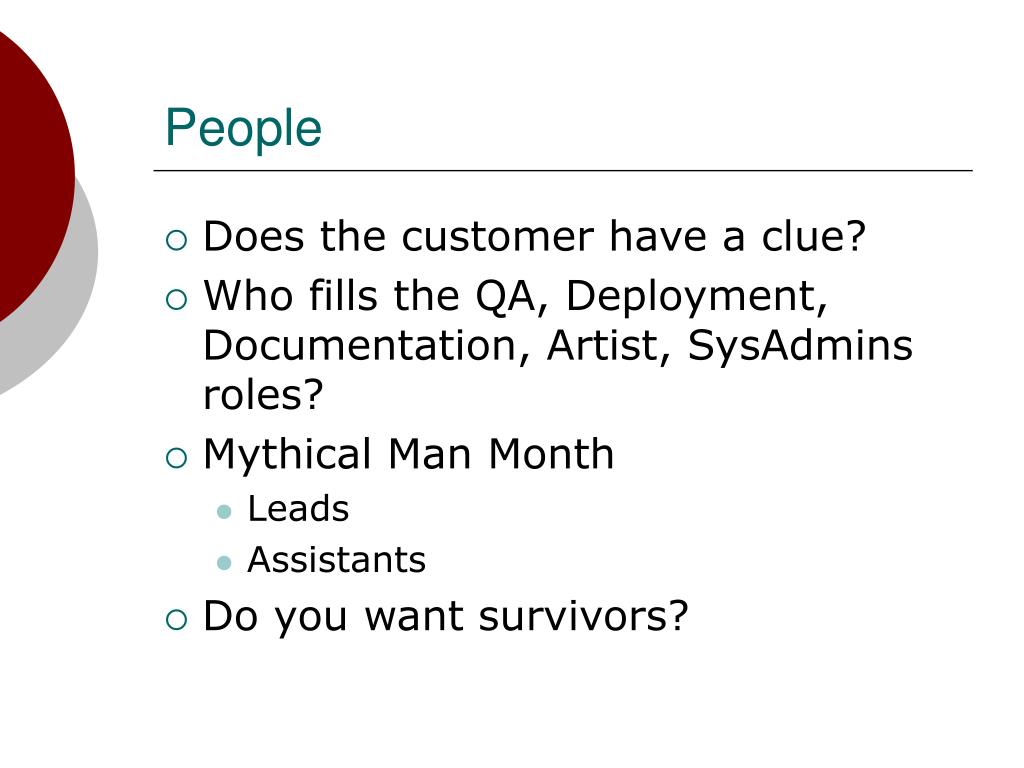The width and height of the screenshot is (1024, 768).
Task: Click the hollow bullet beside 'Who fills the QA'
Action: (176, 300)
